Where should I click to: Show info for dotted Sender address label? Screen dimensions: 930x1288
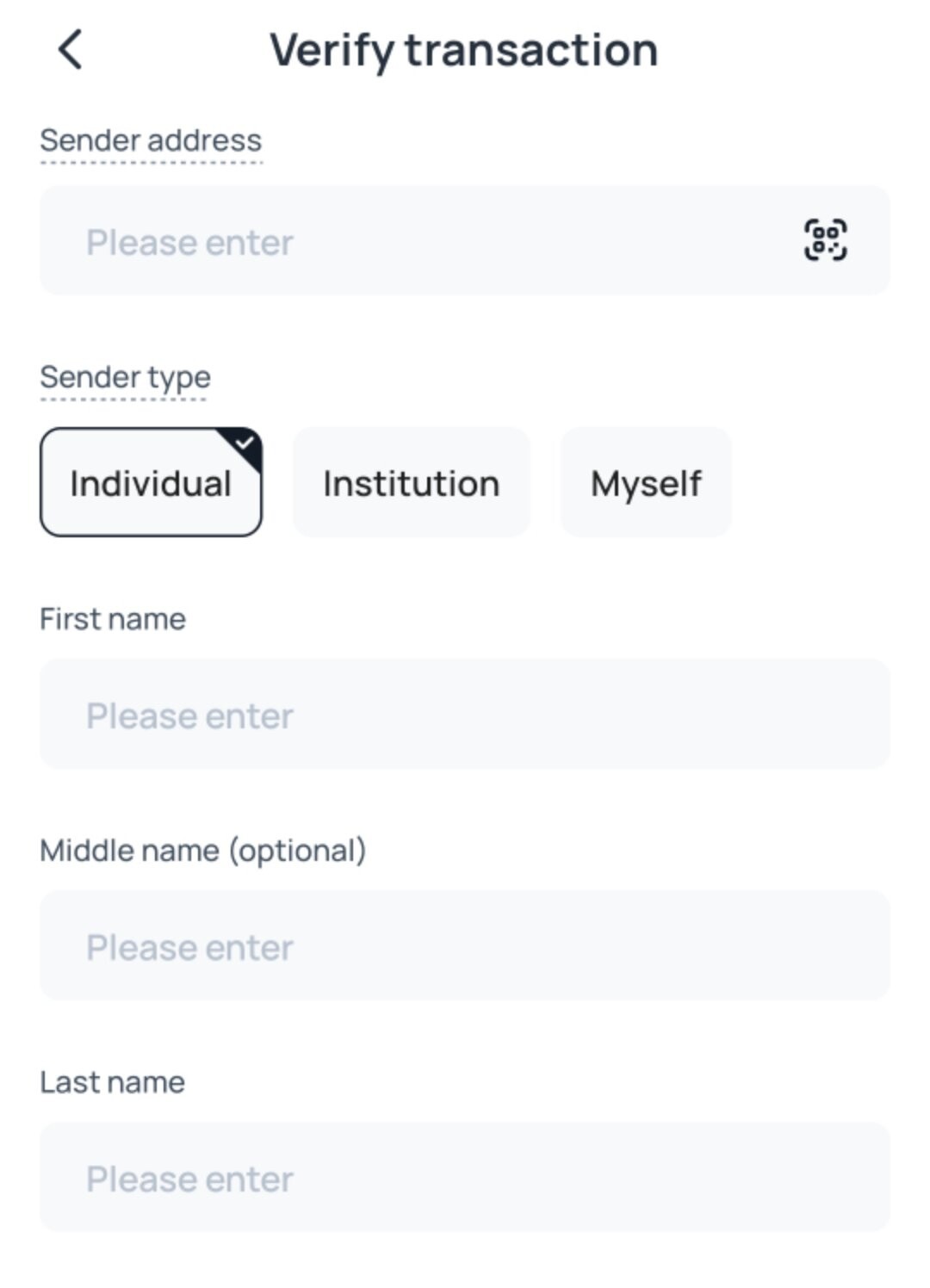point(151,140)
